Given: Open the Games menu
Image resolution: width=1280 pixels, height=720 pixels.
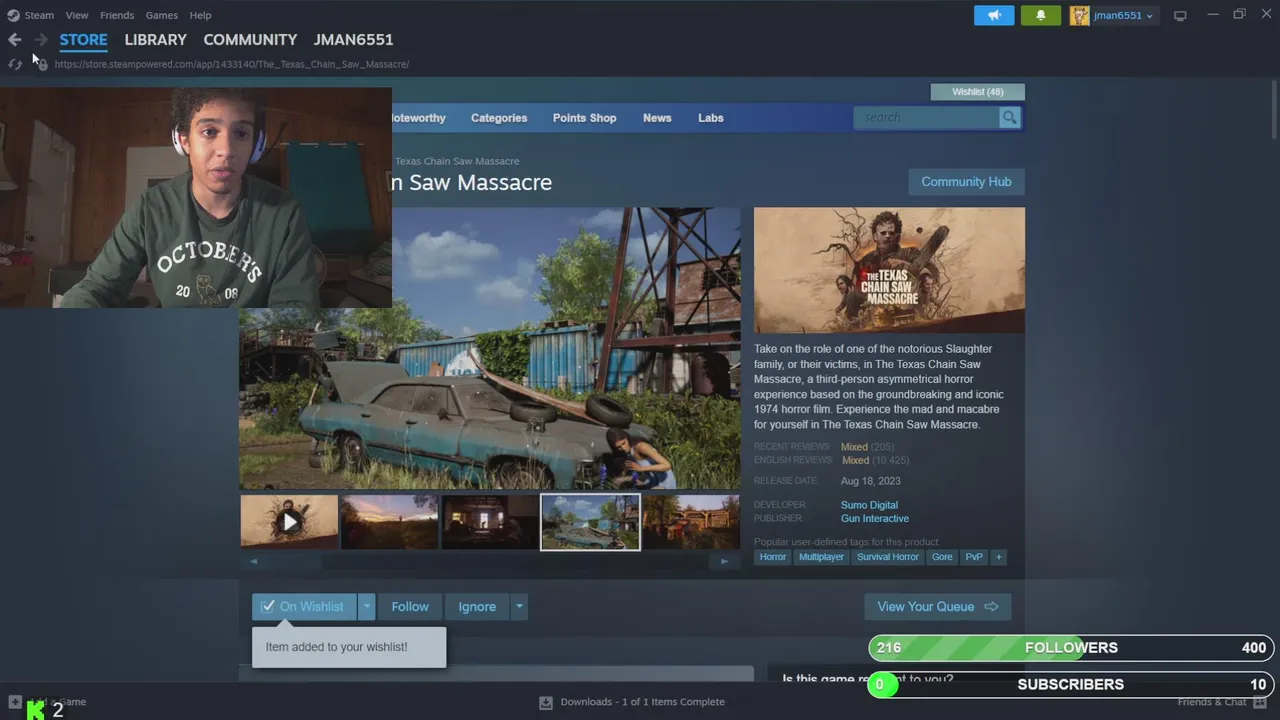Looking at the screenshot, I should [x=162, y=15].
